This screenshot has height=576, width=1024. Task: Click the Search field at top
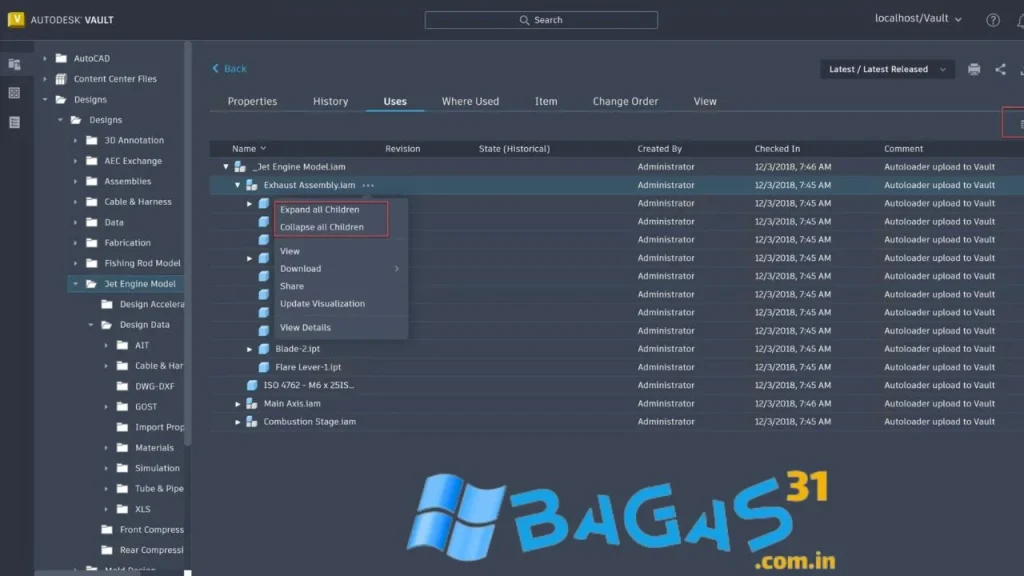click(541, 20)
